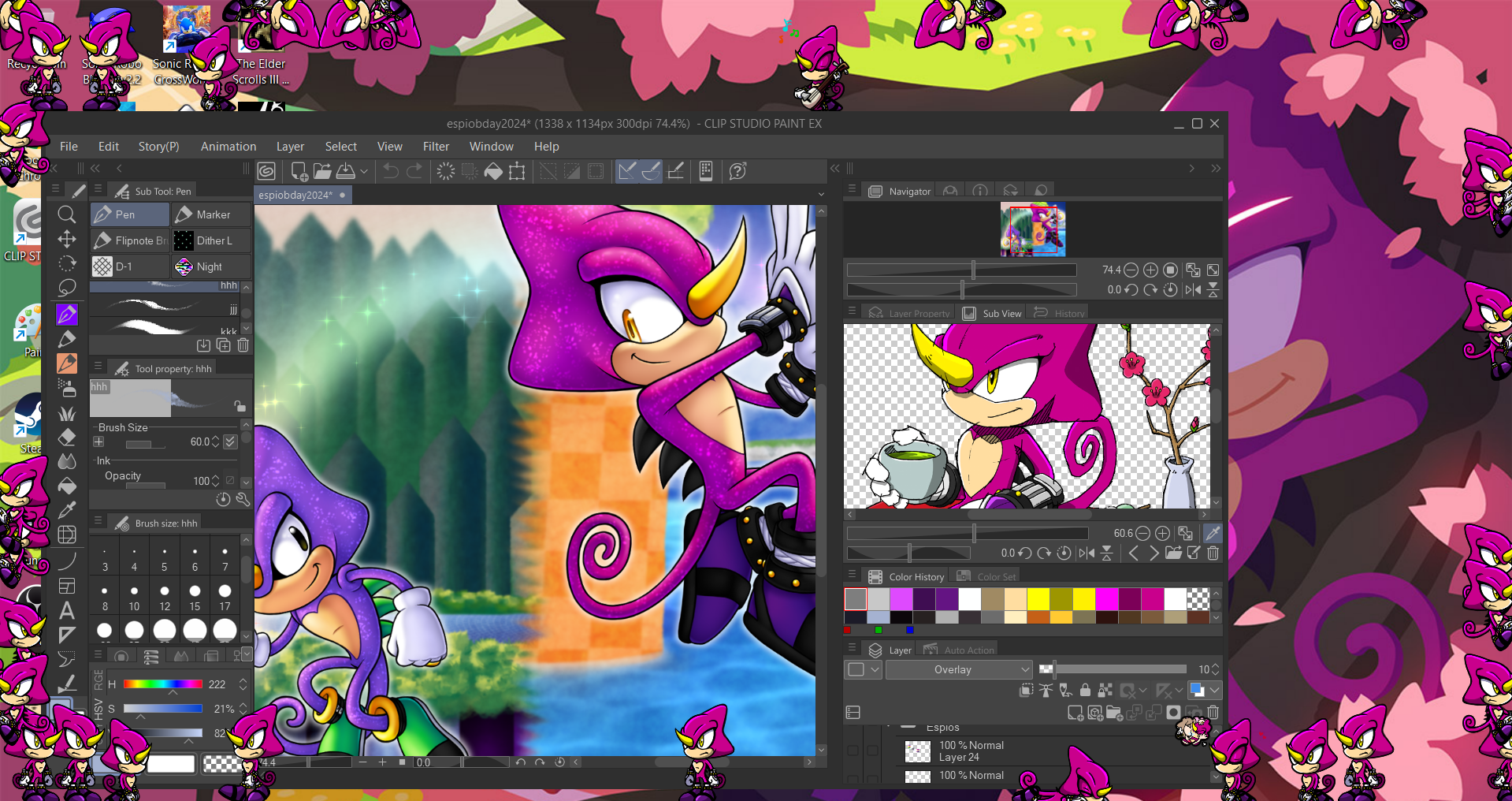Create a new canvas from toolbar
This screenshot has height=801, width=1512.
[299, 171]
